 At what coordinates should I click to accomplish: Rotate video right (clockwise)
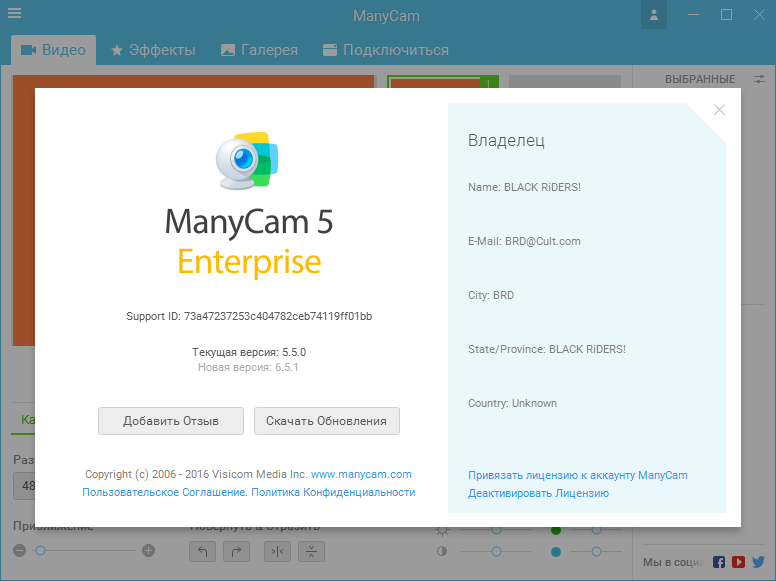(x=236, y=551)
